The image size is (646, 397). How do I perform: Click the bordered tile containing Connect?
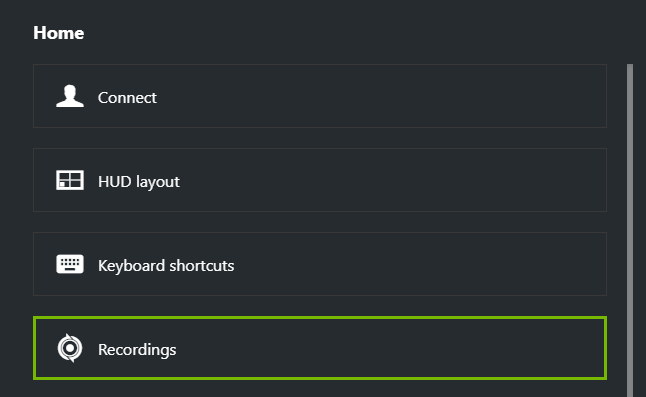pos(320,96)
